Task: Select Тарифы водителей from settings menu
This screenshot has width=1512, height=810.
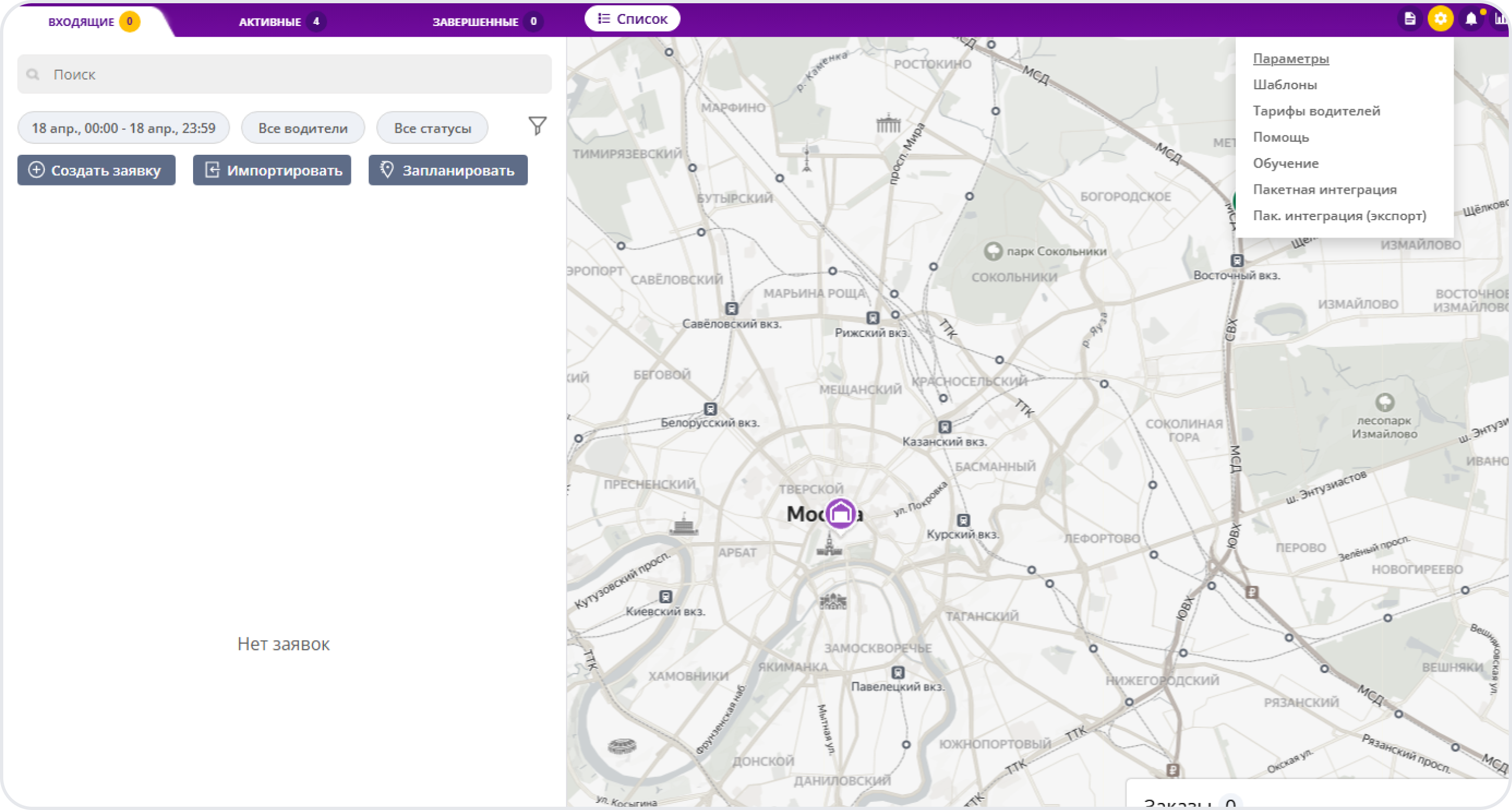Action: pos(1316,111)
